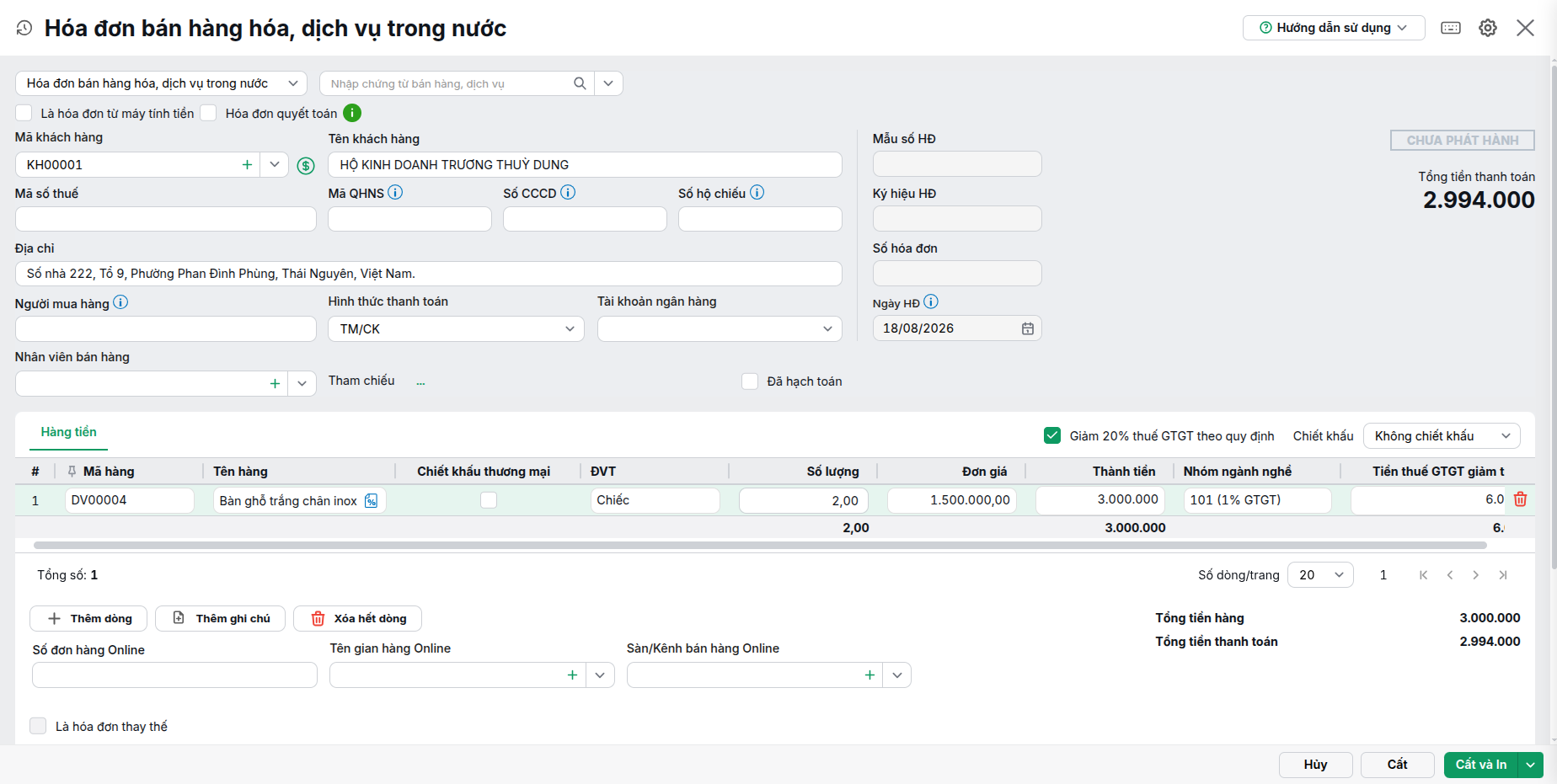Image resolution: width=1557 pixels, height=784 pixels.
Task: Click green dollar icon next to customer code
Action: click(x=306, y=166)
